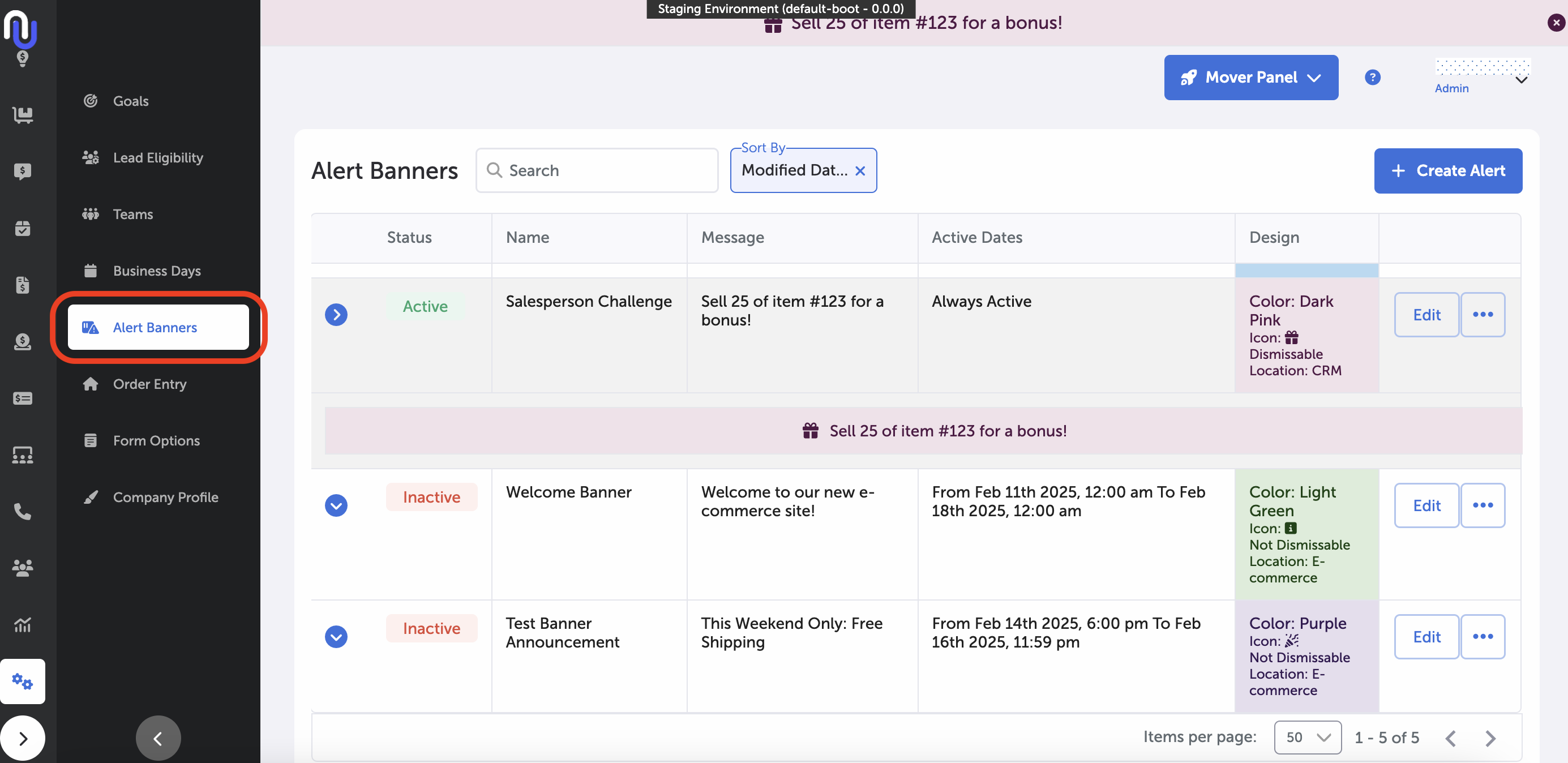Go to Business Days menu item
This screenshot has width=1568, height=763.
pyautogui.click(x=156, y=271)
